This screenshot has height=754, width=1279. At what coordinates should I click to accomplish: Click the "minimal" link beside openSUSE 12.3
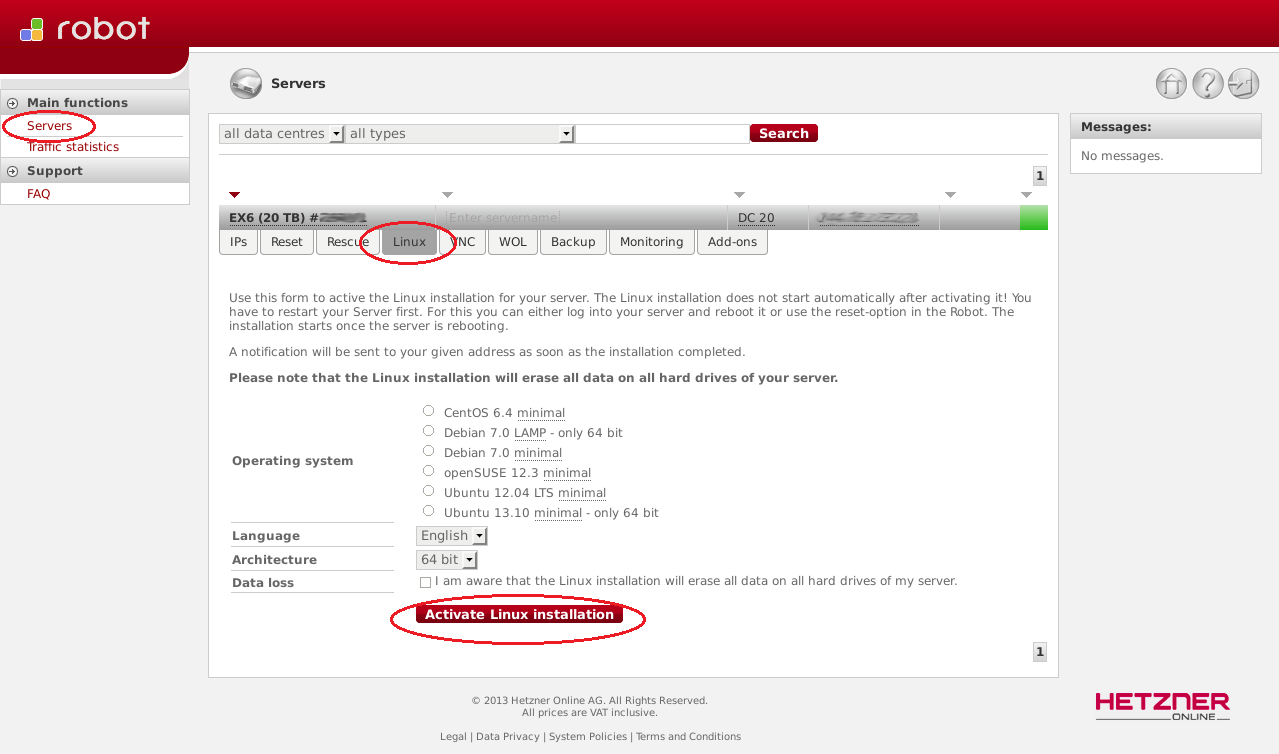[567, 473]
